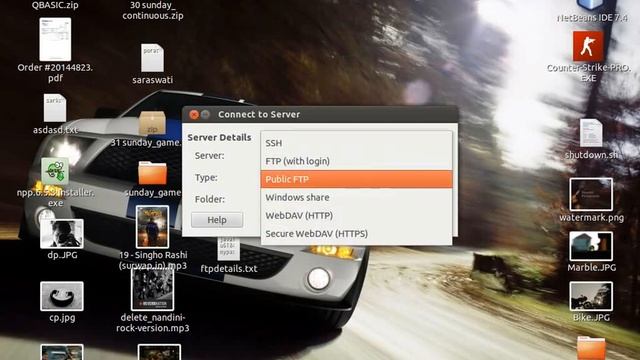Image resolution: width=640 pixels, height=360 pixels.
Task: Select Public FTP connection type
Action: pos(356,179)
